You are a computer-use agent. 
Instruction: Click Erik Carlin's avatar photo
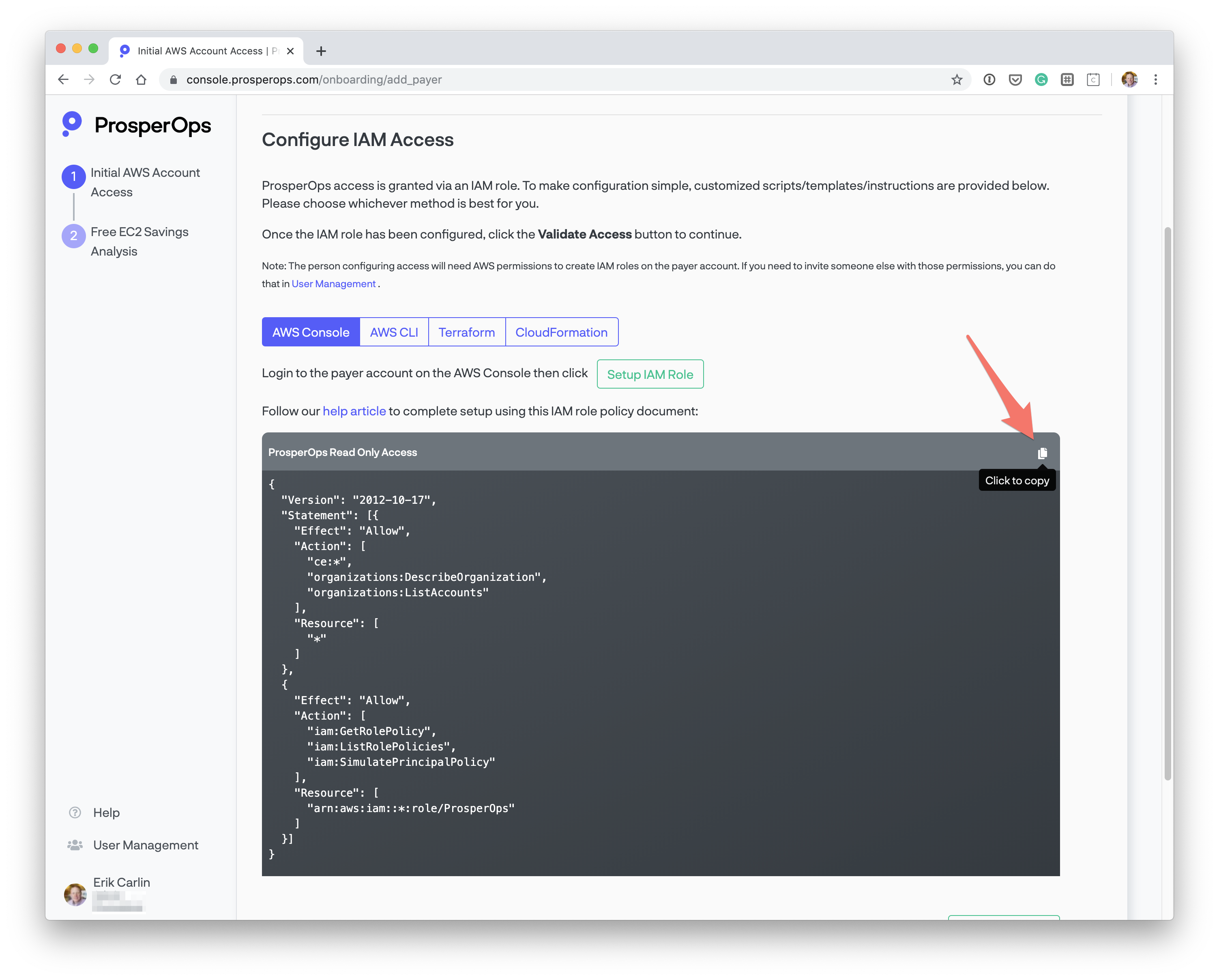(x=75, y=894)
